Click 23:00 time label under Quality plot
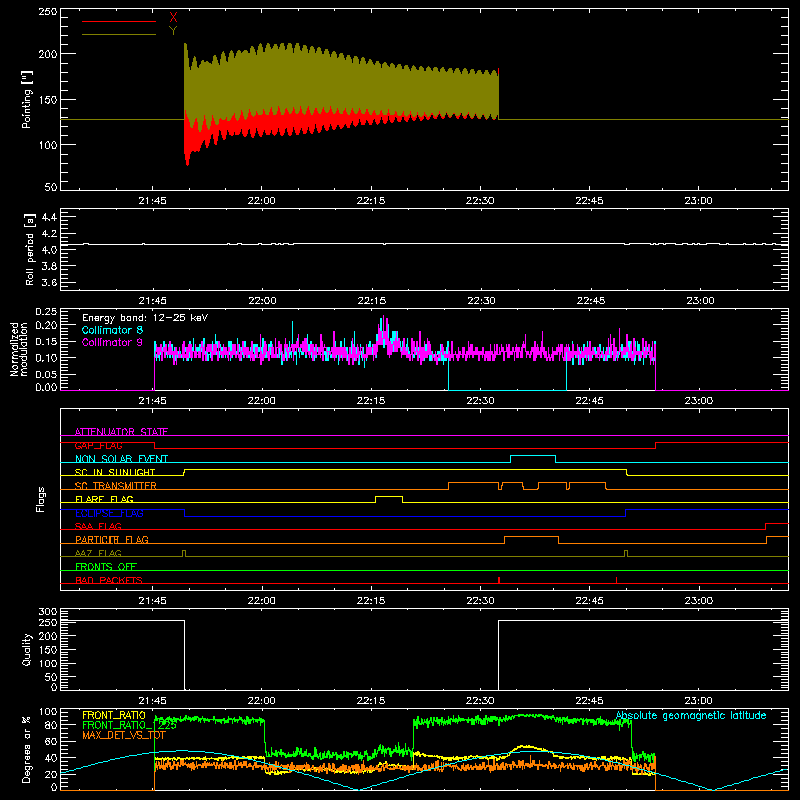 [699, 701]
